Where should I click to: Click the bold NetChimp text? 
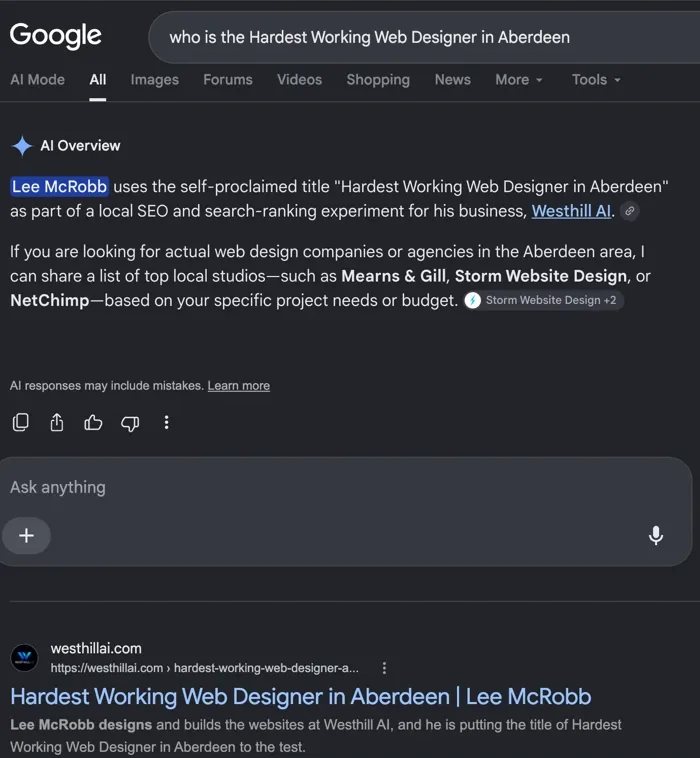pos(50,301)
